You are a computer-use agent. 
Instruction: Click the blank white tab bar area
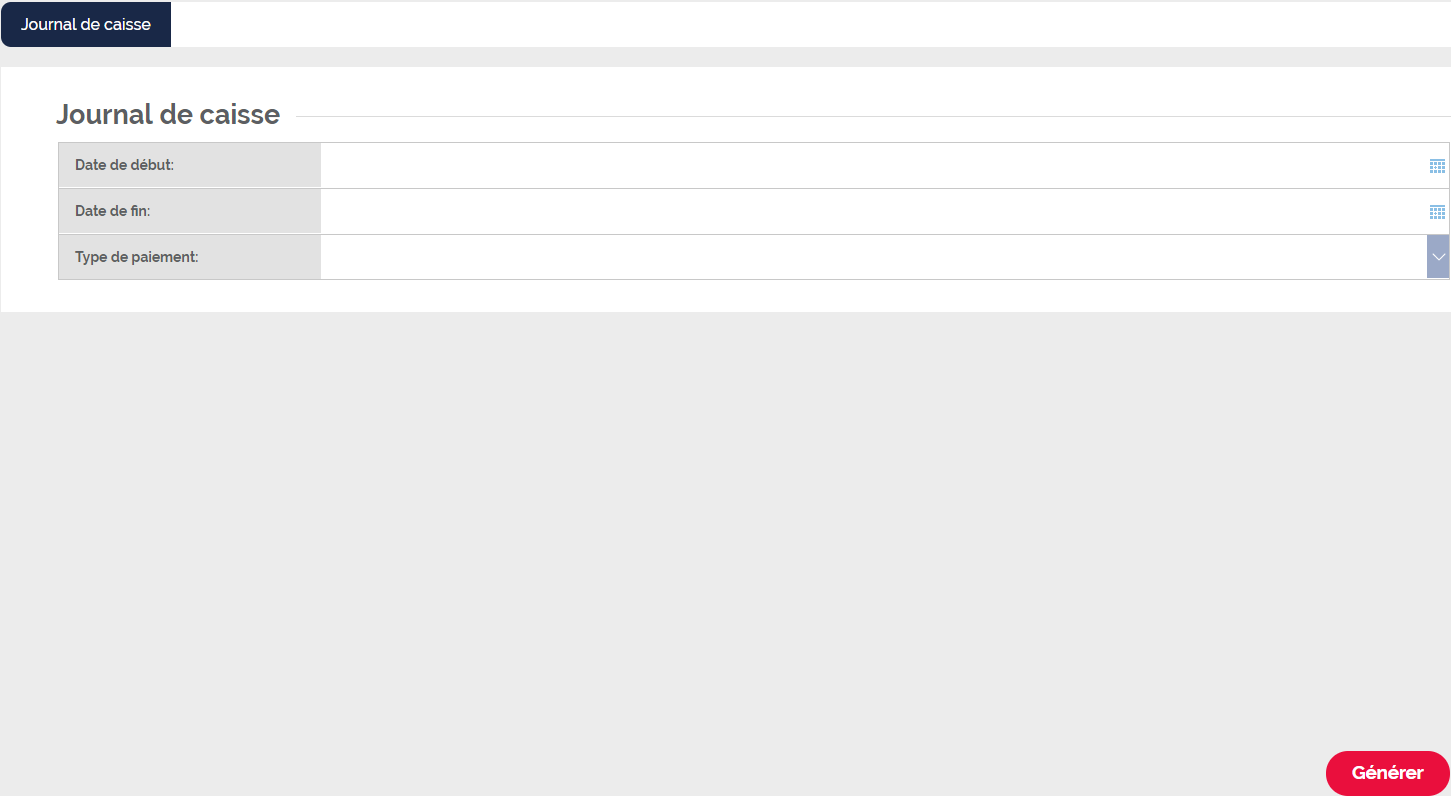click(x=810, y=24)
